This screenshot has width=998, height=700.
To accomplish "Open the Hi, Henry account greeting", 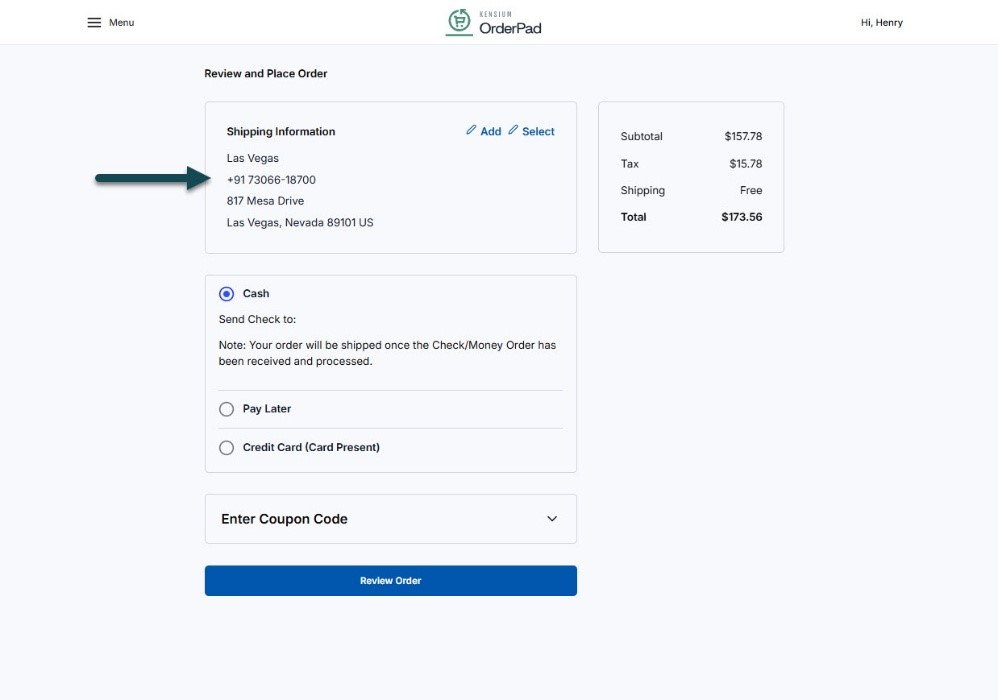I will point(882,22).
